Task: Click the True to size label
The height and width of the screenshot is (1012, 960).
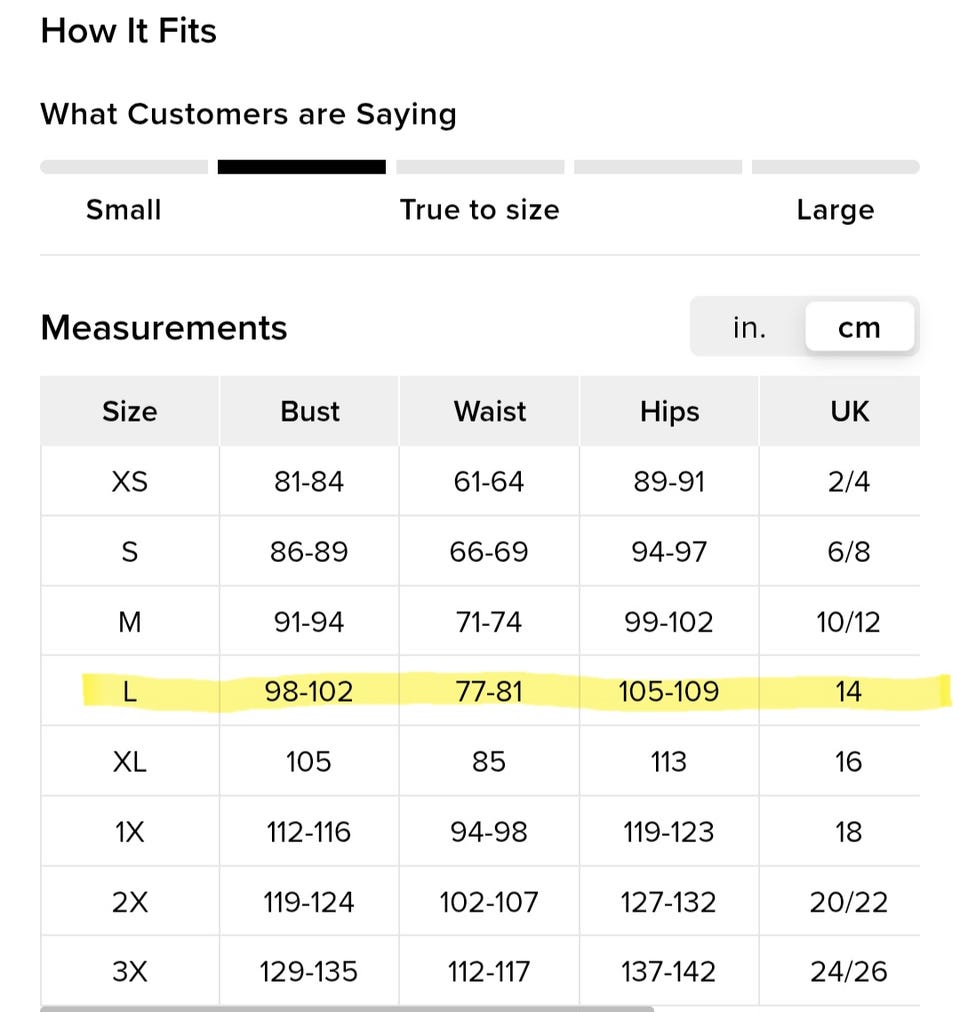Action: (480, 210)
